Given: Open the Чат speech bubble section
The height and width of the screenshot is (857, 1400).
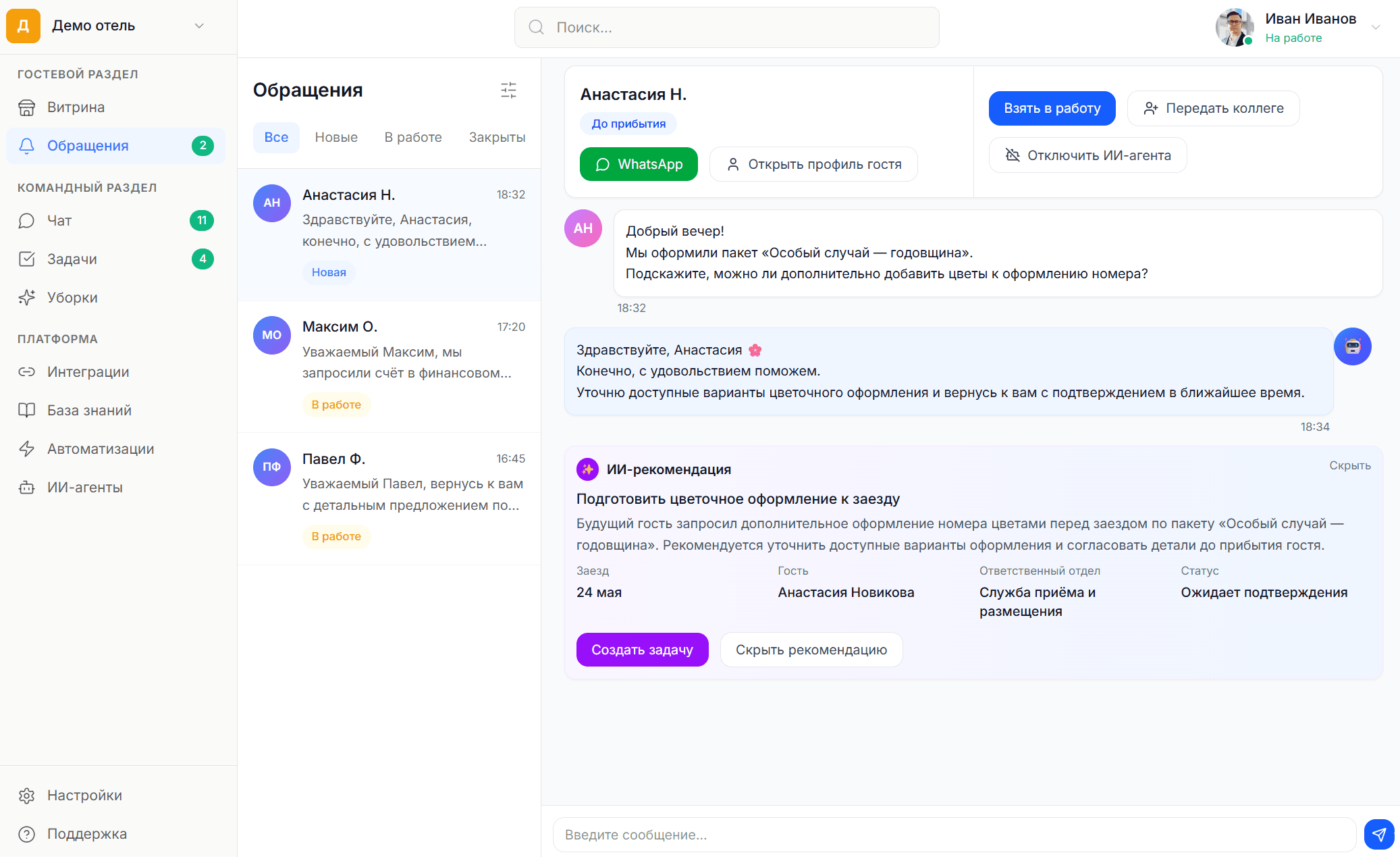Looking at the screenshot, I should tap(115, 221).
